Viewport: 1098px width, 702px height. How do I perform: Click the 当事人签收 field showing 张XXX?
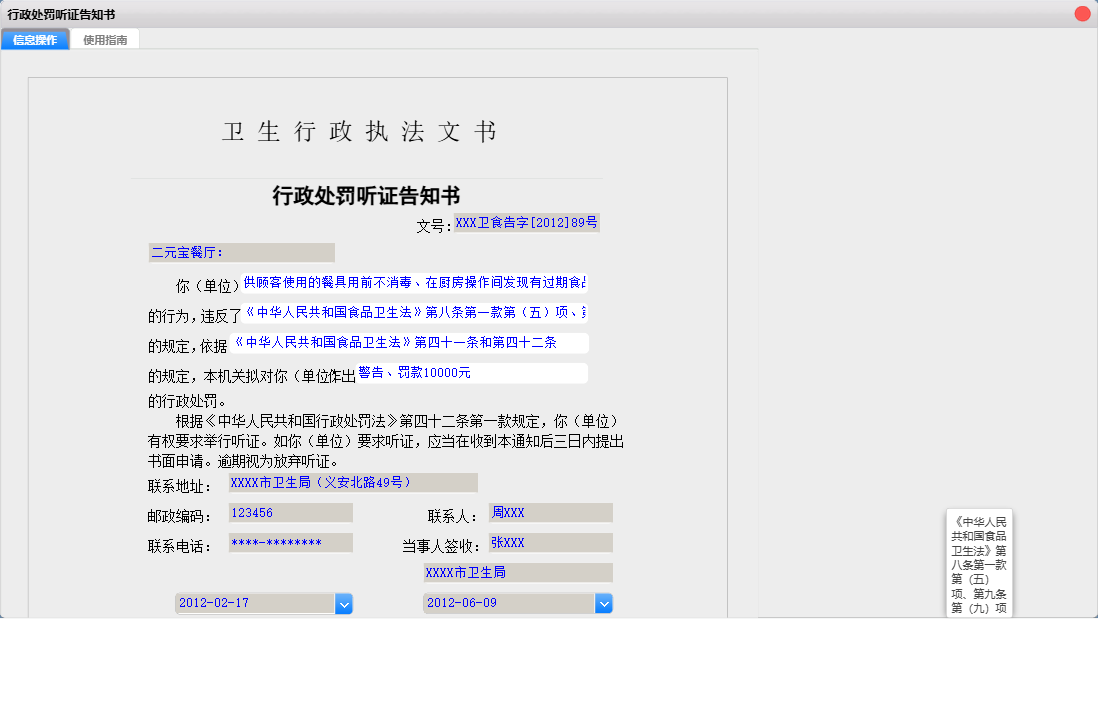coord(550,542)
